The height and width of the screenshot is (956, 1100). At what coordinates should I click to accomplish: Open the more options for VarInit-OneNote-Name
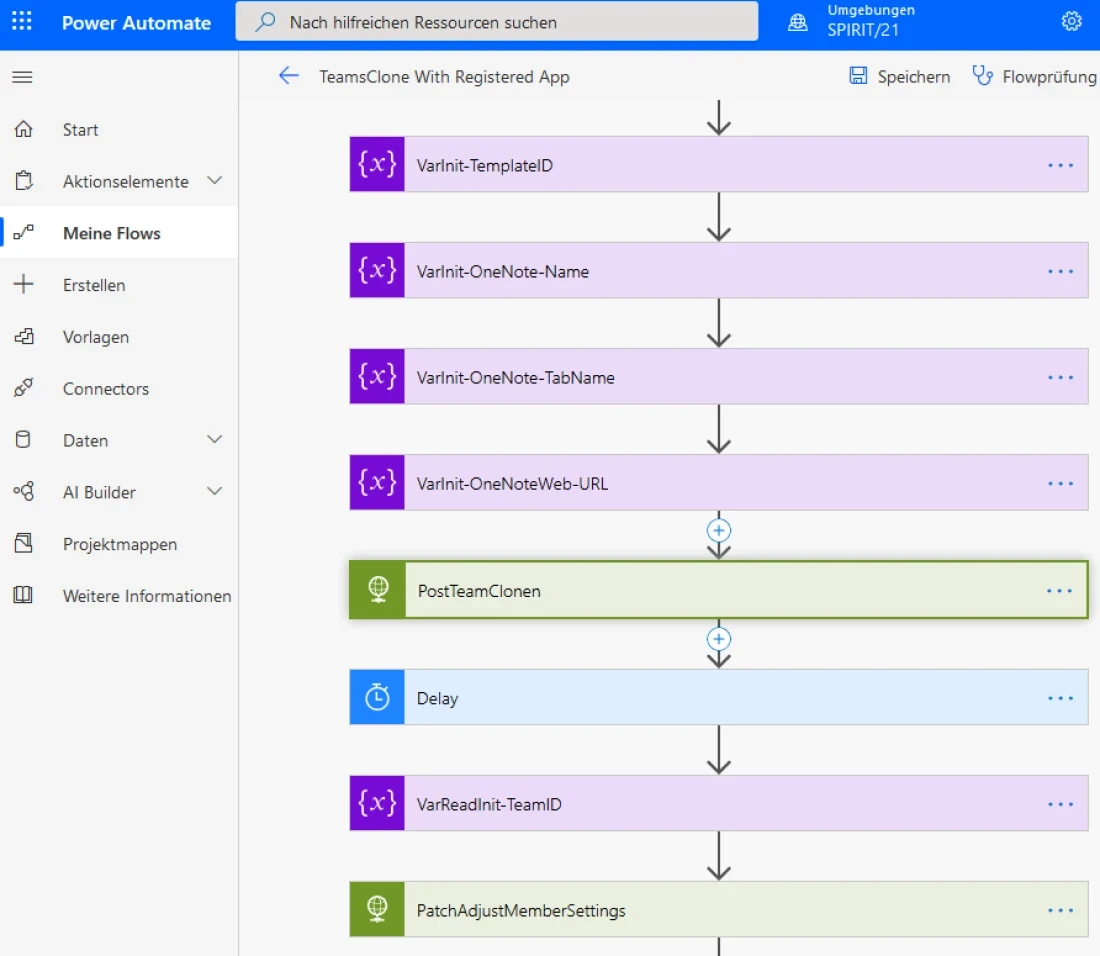tap(1060, 271)
